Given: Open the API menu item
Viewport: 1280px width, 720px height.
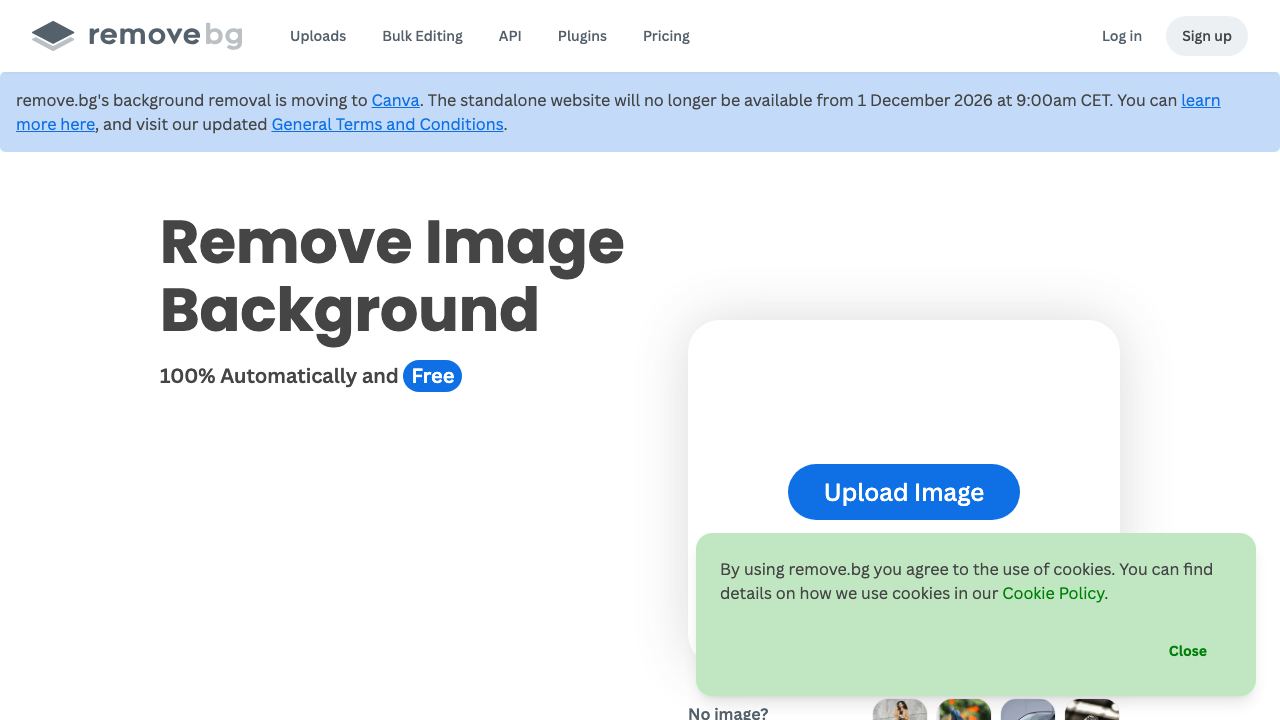Looking at the screenshot, I should click(x=510, y=36).
